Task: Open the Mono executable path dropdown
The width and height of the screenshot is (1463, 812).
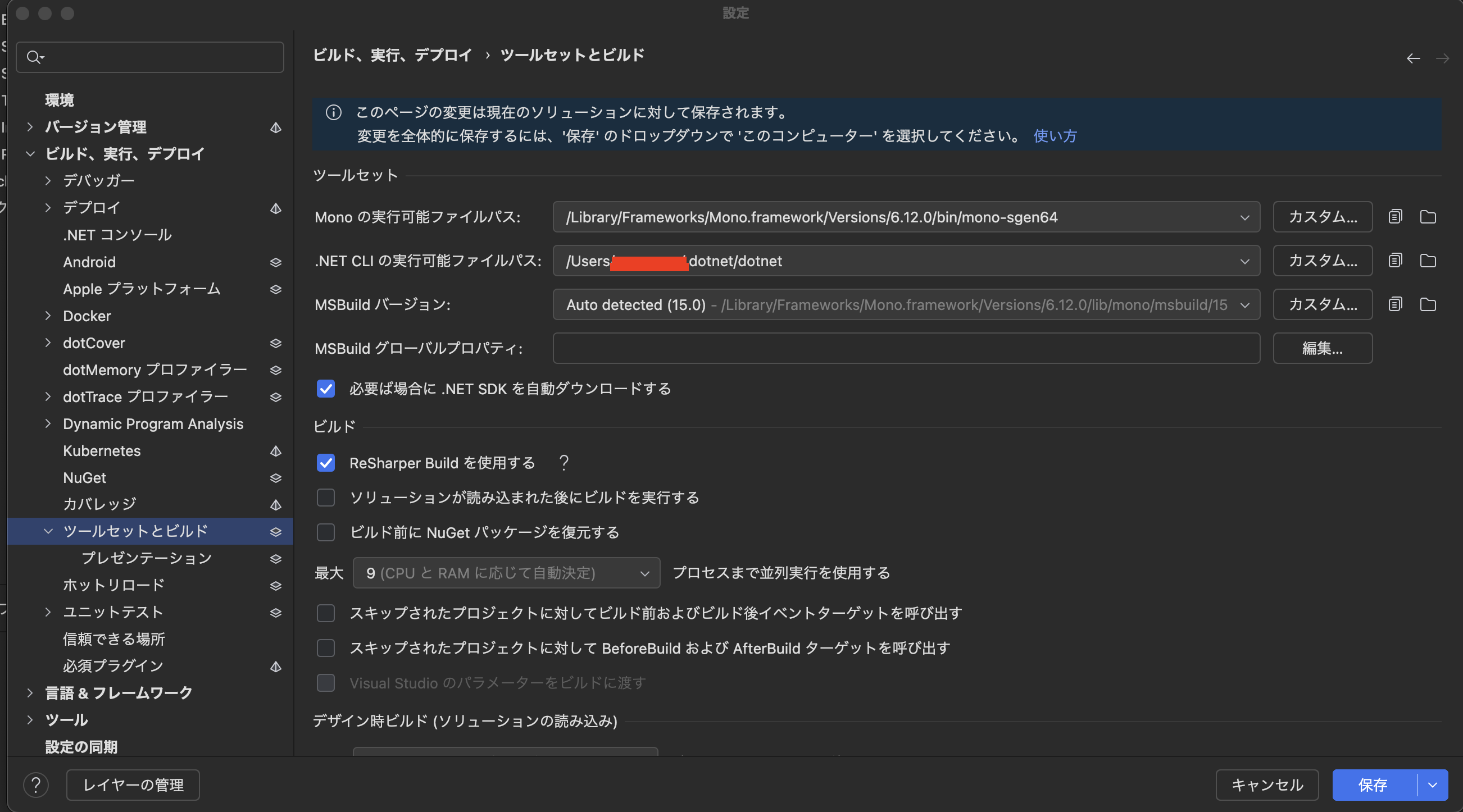Action: click(x=1245, y=217)
